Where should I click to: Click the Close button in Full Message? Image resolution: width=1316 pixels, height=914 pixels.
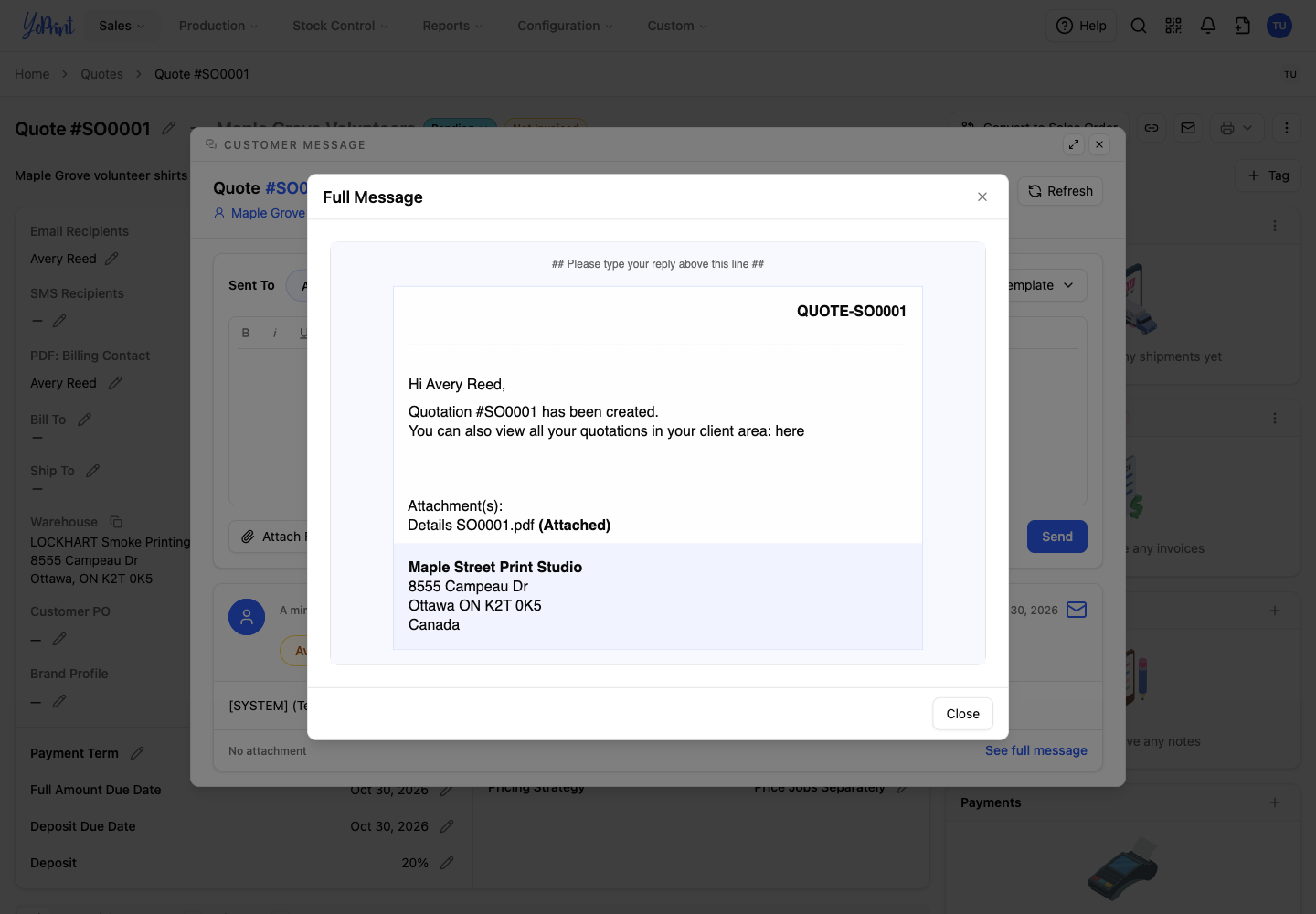click(x=963, y=714)
